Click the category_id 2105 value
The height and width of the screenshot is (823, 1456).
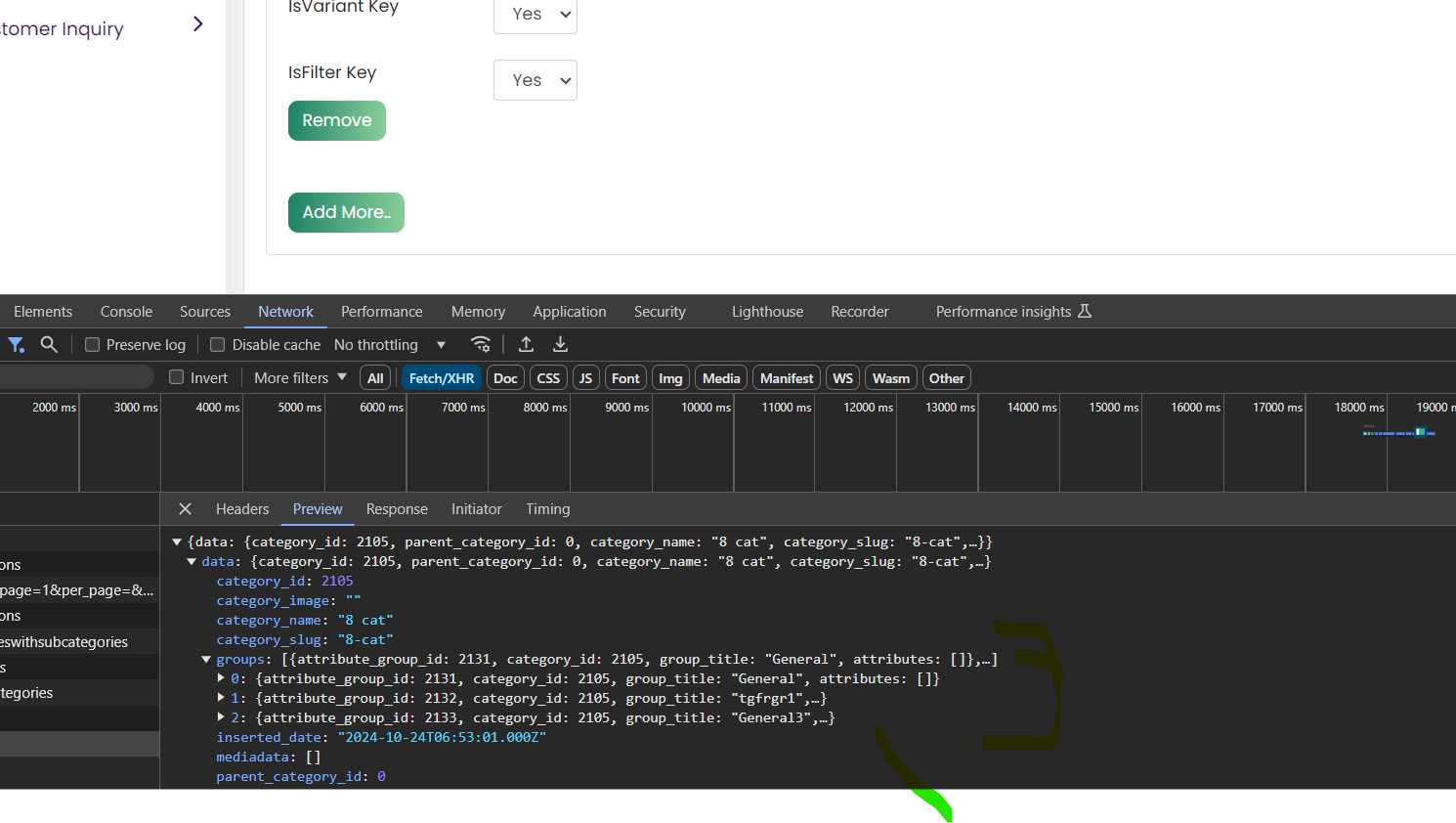point(337,581)
